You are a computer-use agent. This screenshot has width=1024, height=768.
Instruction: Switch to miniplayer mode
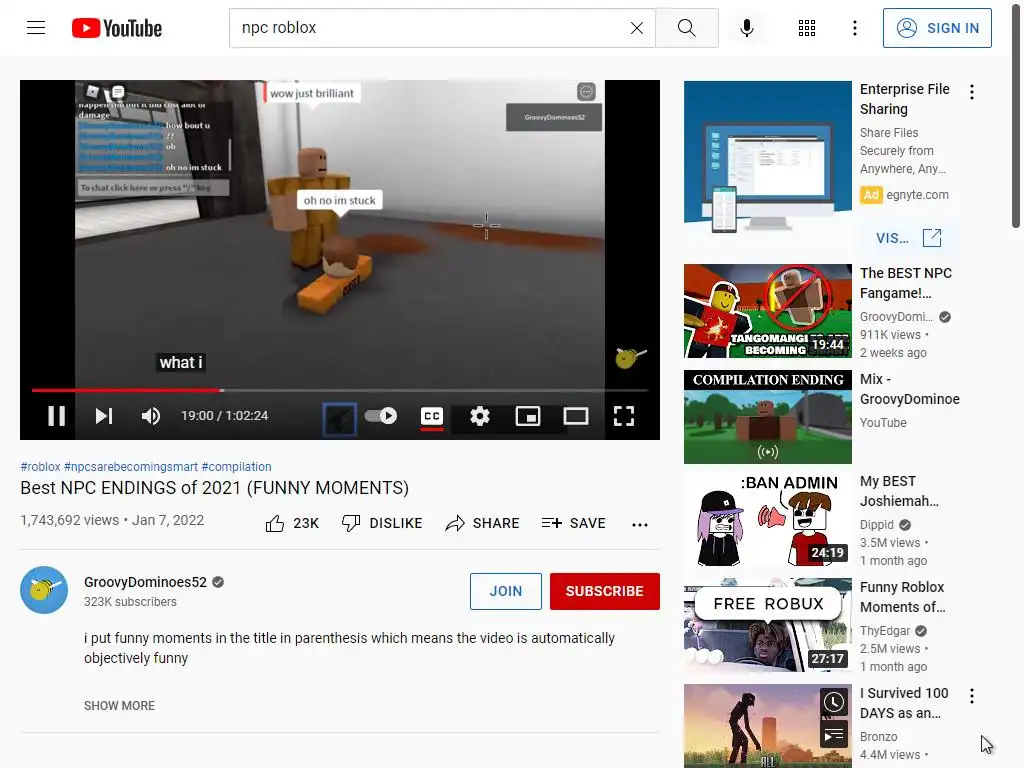point(528,416)
